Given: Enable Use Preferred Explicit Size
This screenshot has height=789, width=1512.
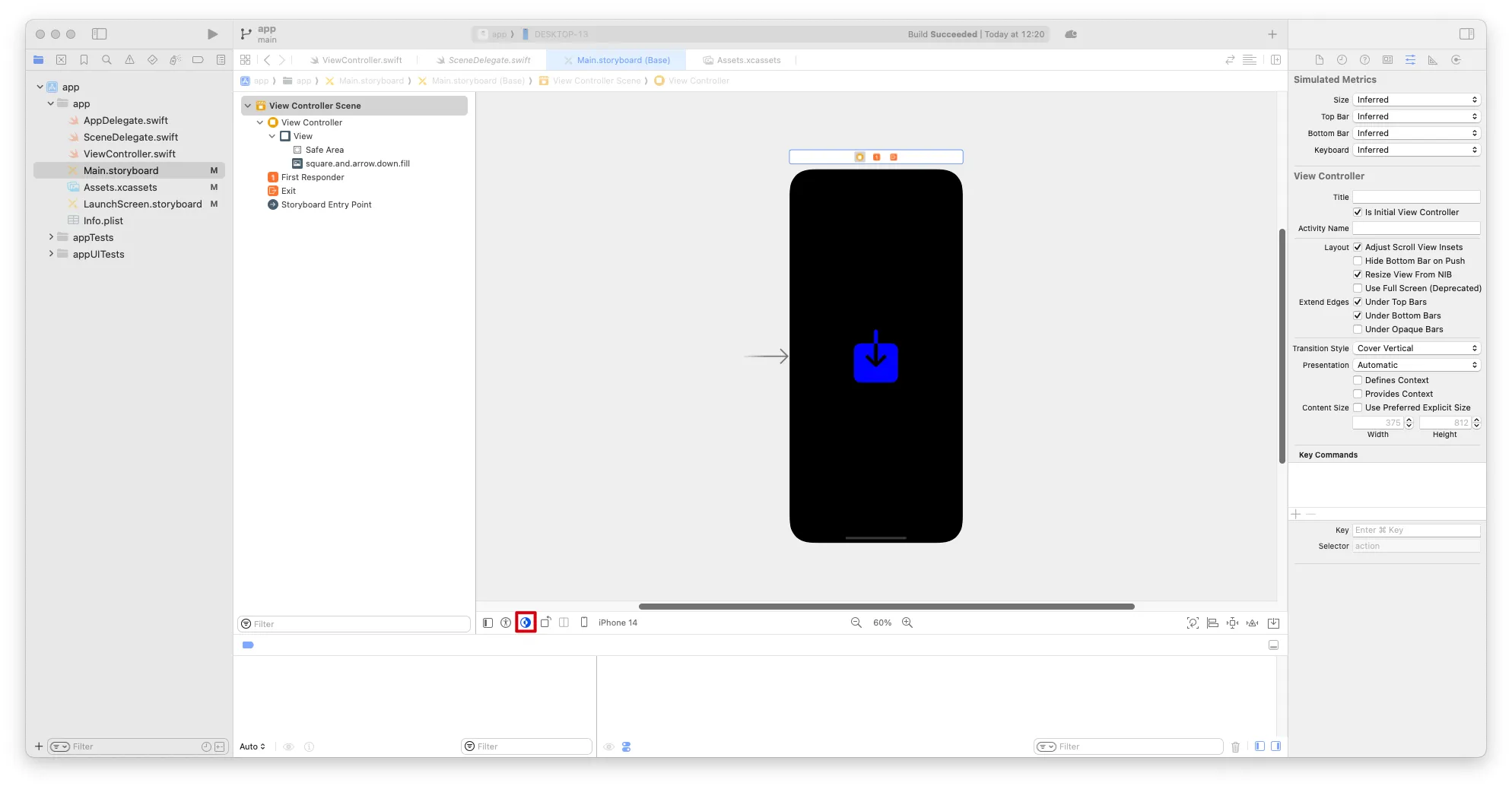Looking at the screenshot, I should tap(1358, 407).
